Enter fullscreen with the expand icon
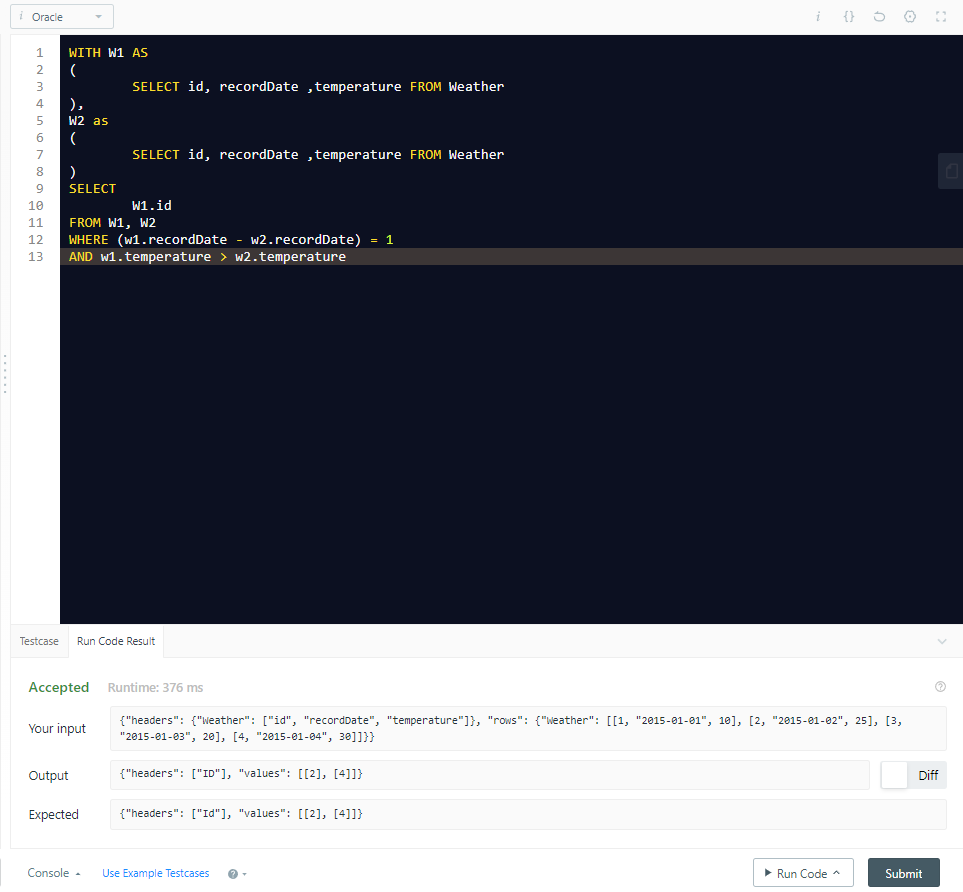This screenshot has width=963, height=892. click(941, 16)
